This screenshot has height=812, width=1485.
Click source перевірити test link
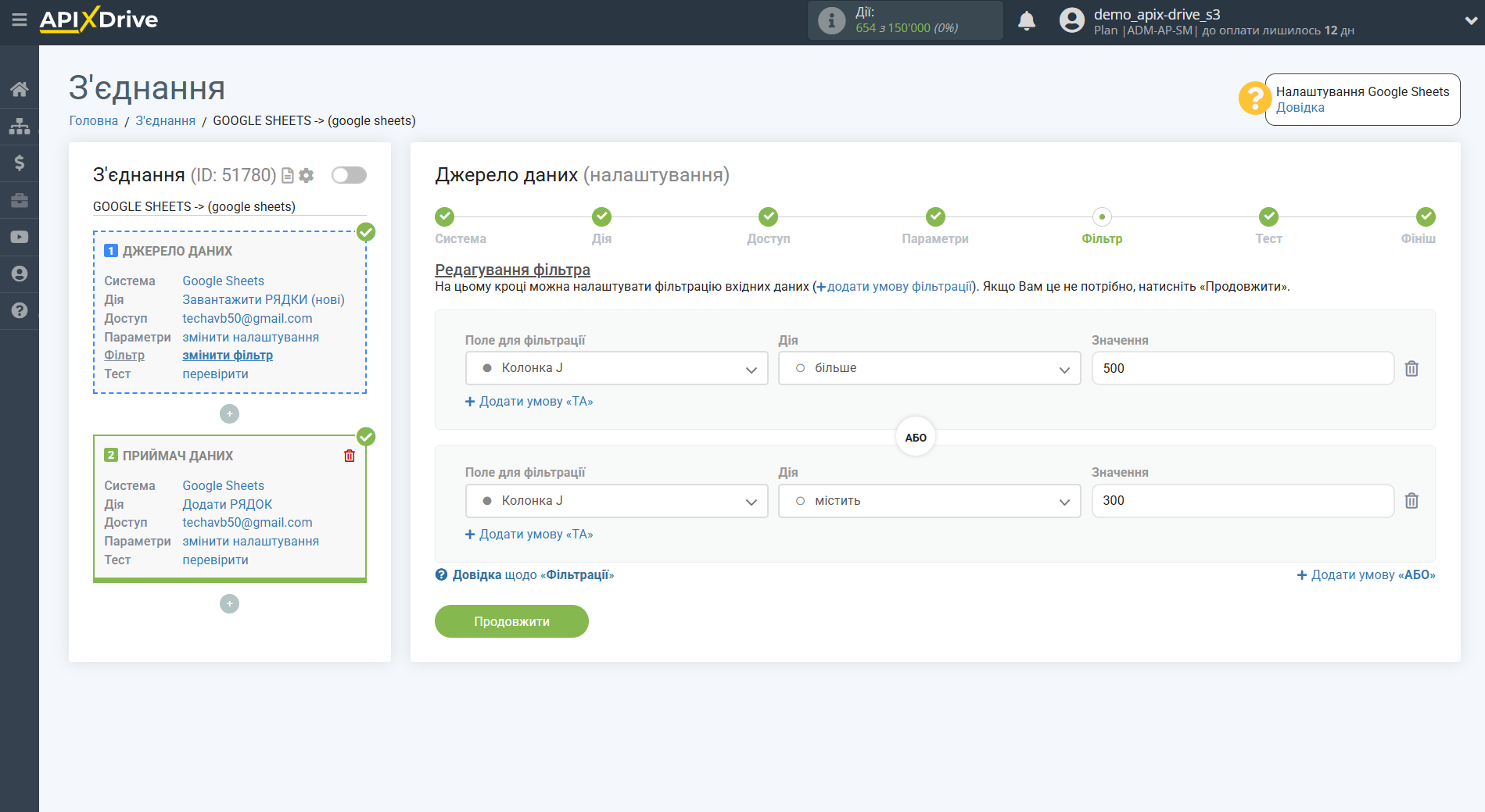pyautogui.click(x=215, y=374)
